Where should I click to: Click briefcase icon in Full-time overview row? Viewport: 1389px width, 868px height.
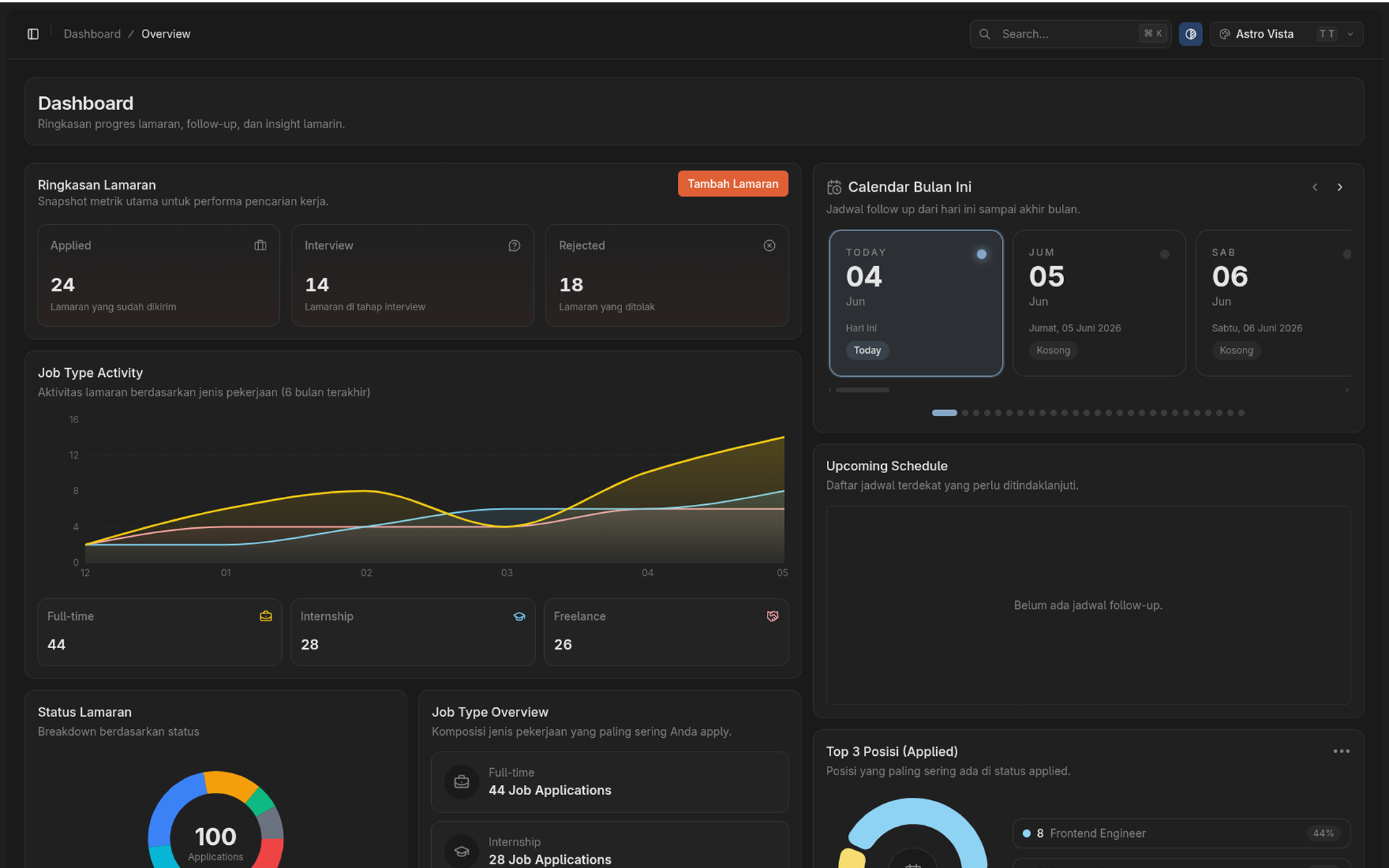pyautogui.click(x=462, y=782)
